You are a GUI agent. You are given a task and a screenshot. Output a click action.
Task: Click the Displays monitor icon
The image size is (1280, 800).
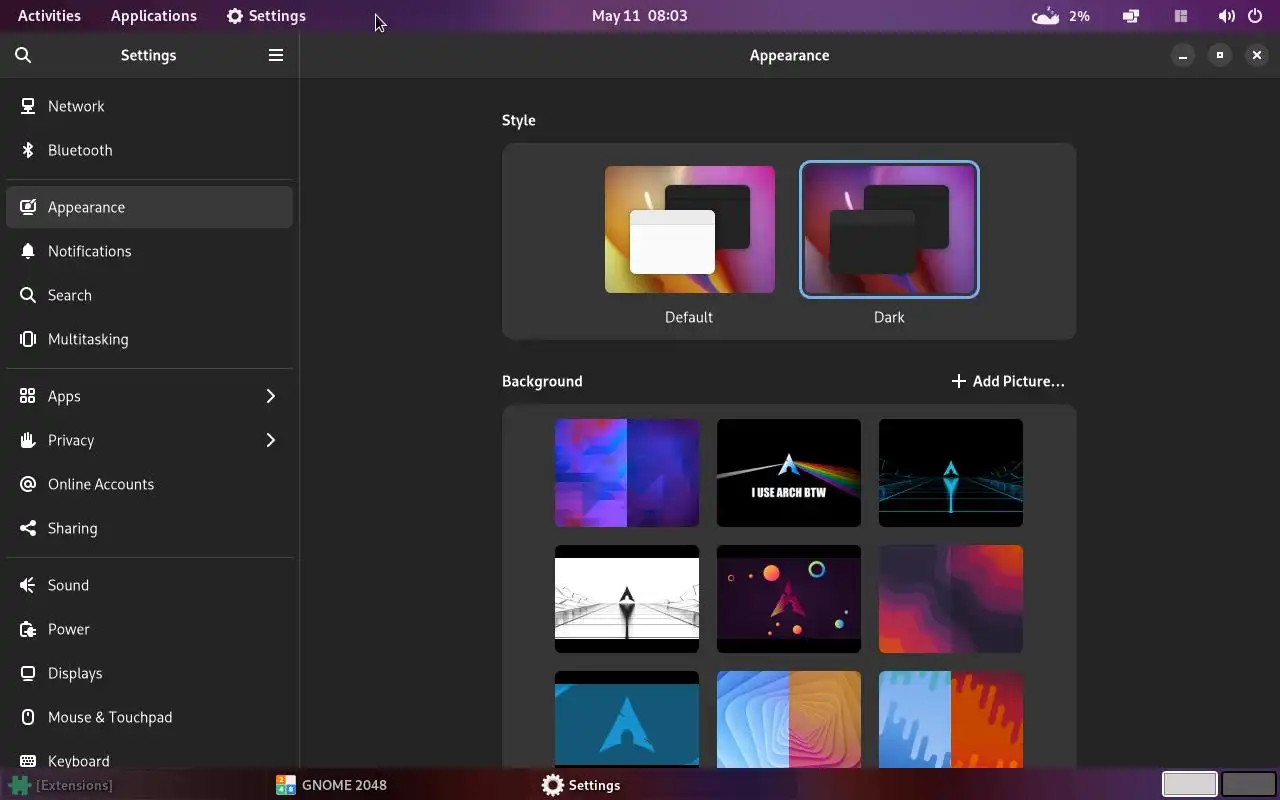(28, 673)
